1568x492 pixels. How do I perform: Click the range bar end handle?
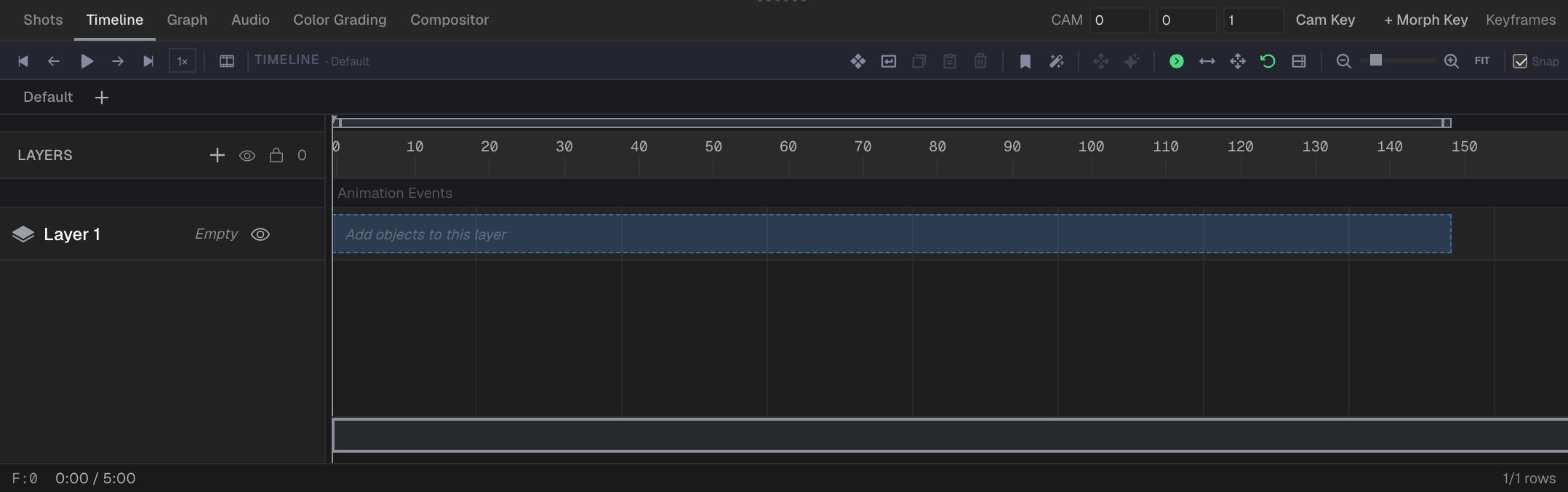pyautogui.click(x=1447, y=123)
